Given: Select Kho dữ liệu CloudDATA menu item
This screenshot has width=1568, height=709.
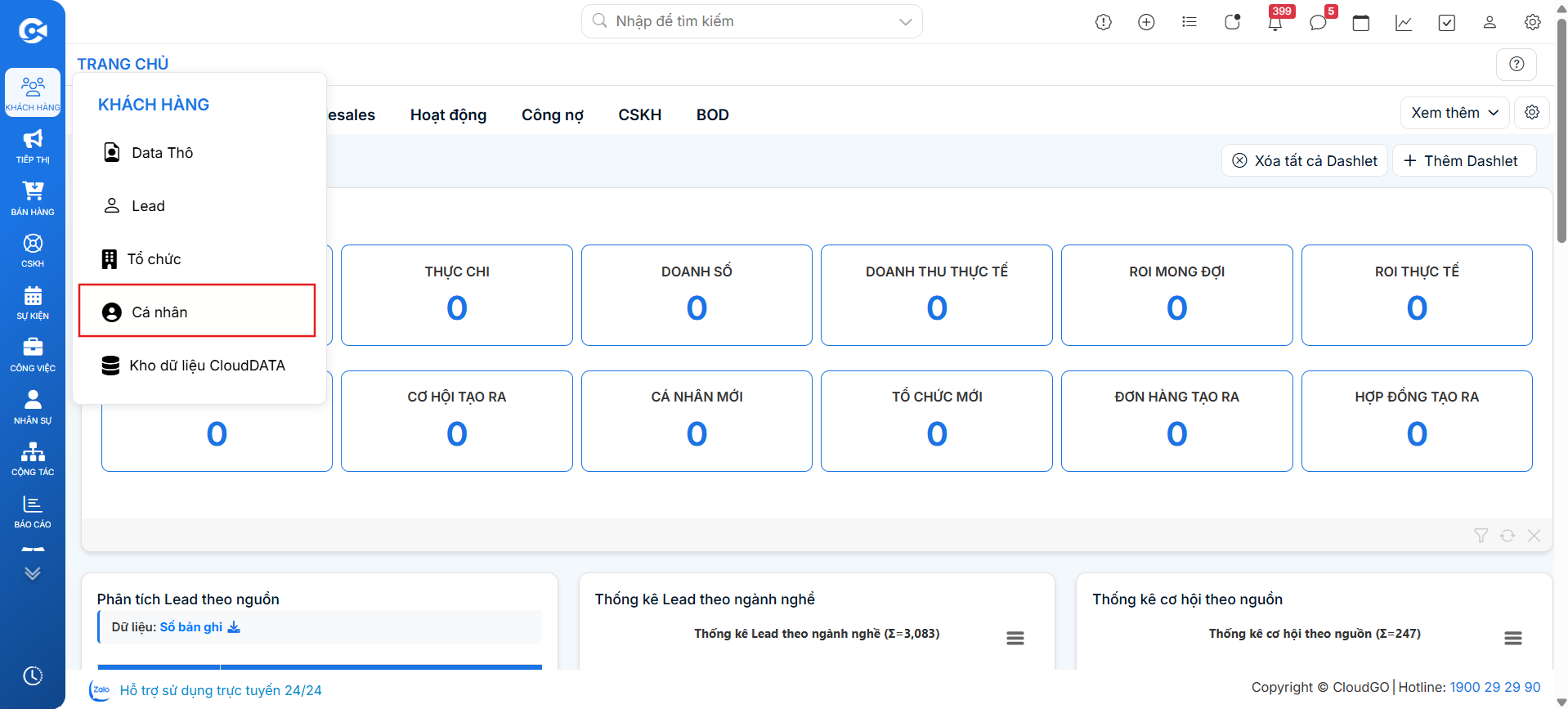Looking at the screenshot, I should tap(197, 366).
